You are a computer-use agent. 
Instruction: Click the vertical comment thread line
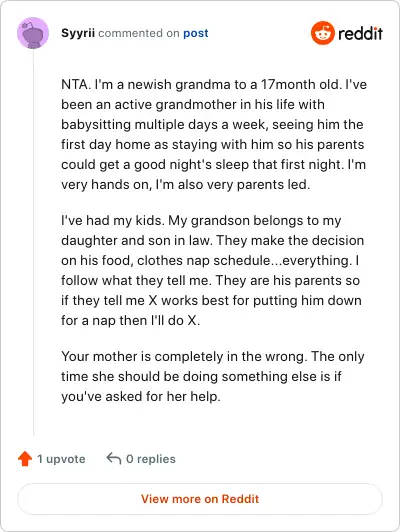(33, 242)
